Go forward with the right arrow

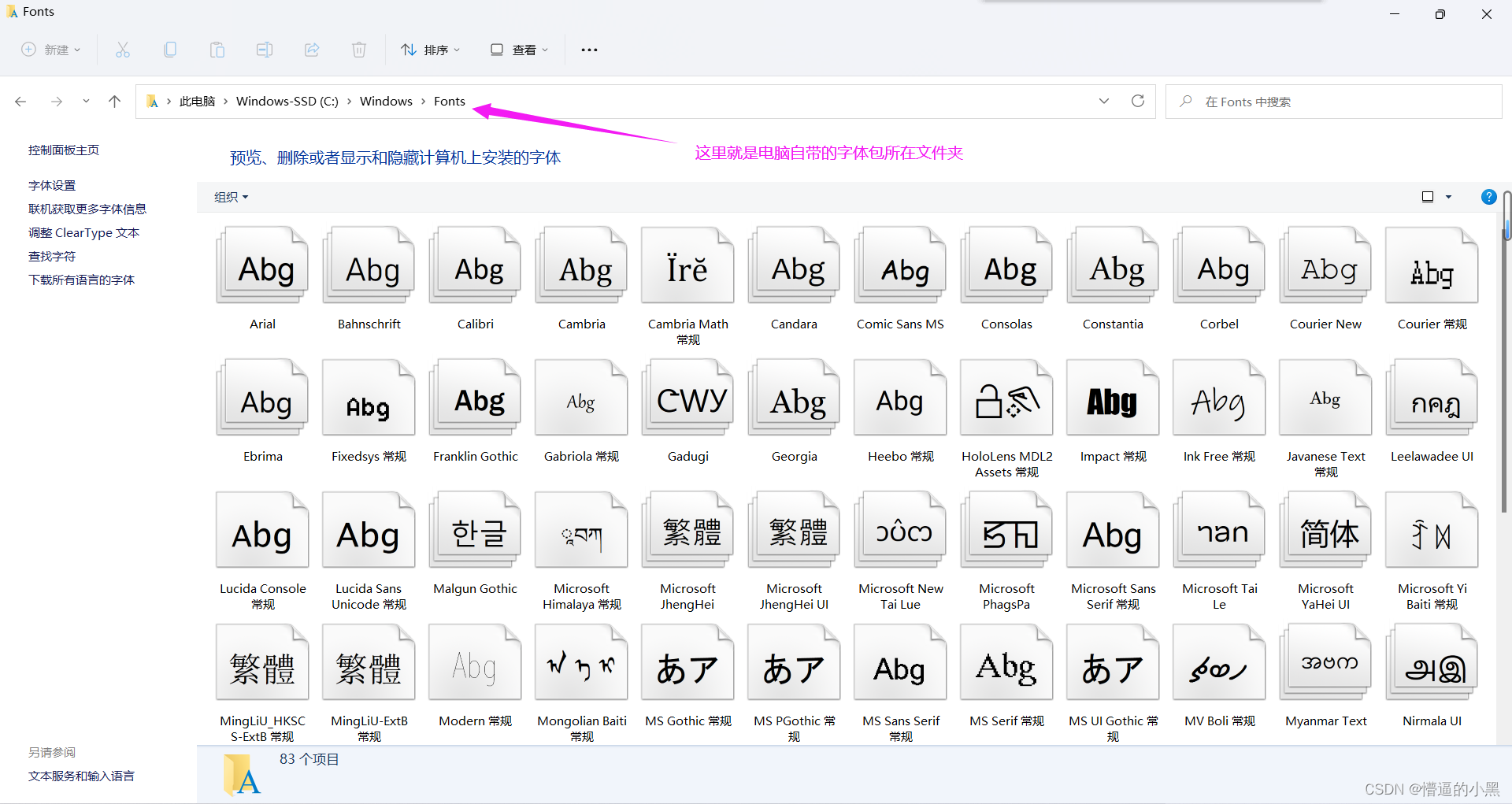point(57,102)
